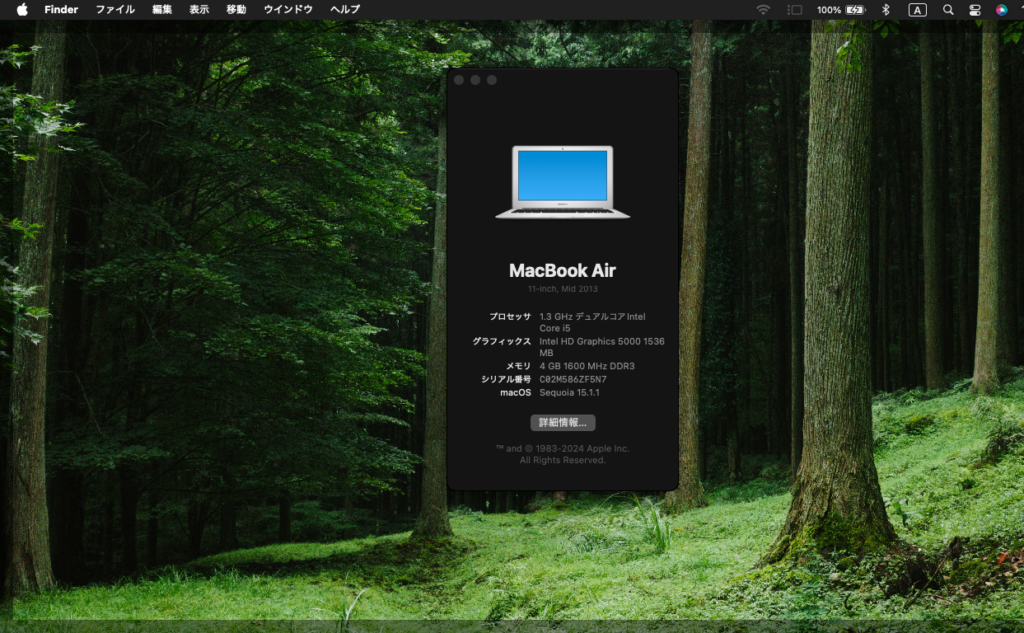Click the Intel HD Graphics 5000 value
The height and width of the screenshot is (633, 1024).
click(x=601, y=347)
